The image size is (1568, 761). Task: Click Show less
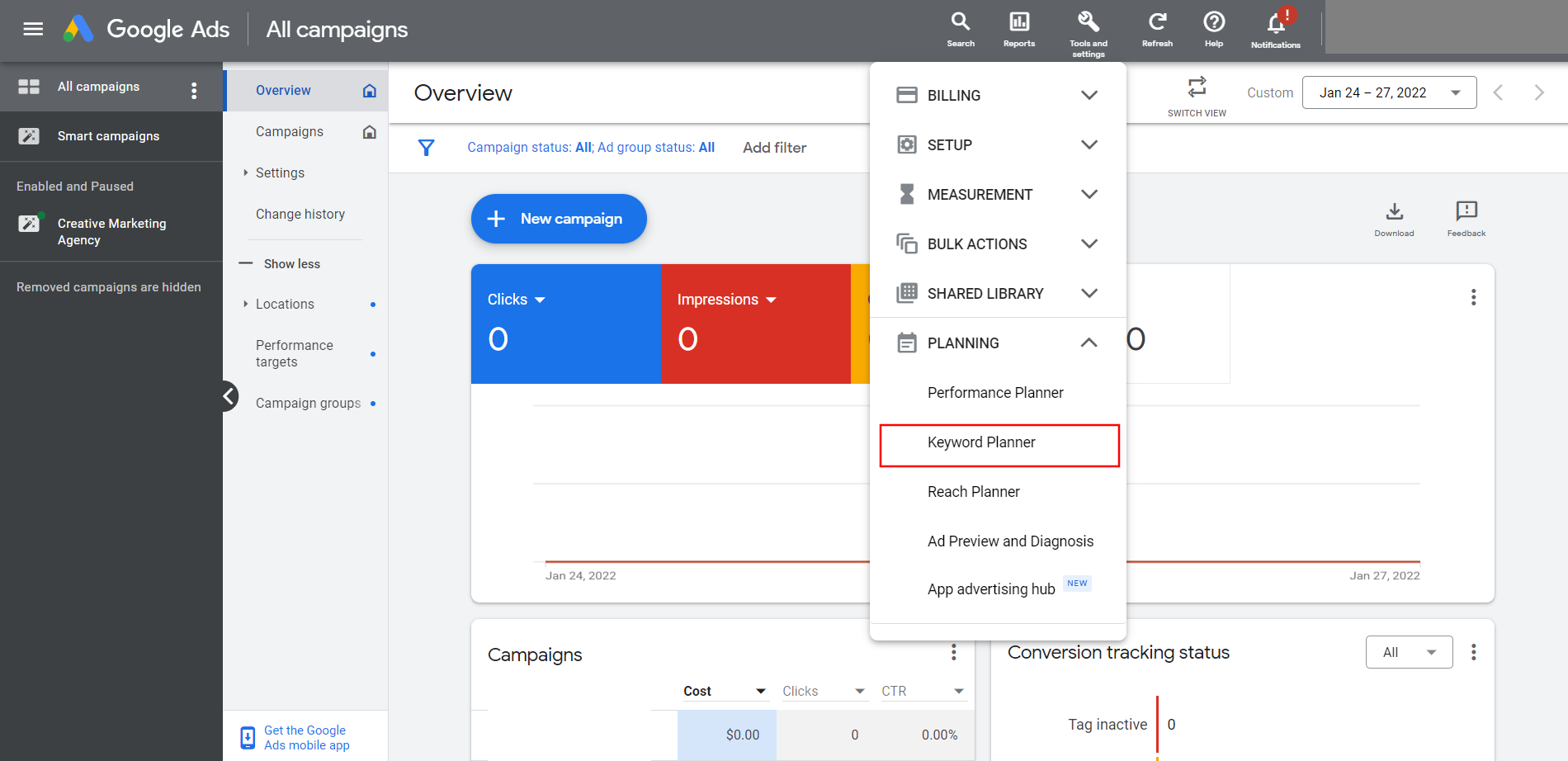tap(291, 264)
